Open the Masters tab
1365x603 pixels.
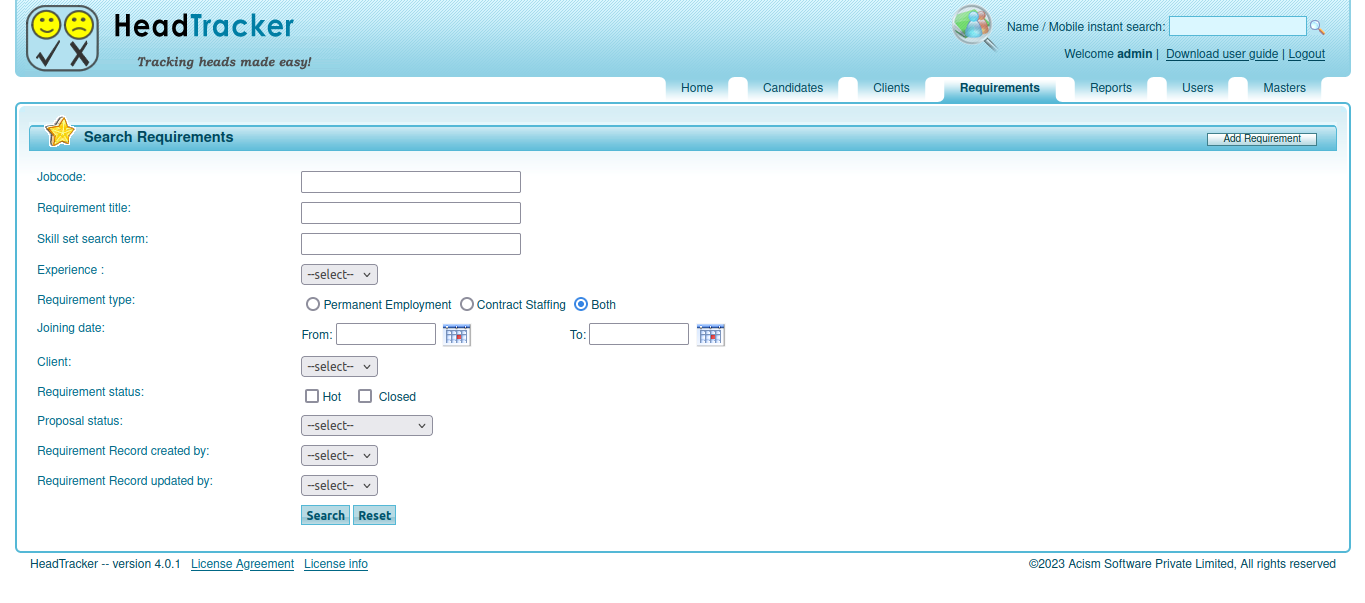pos(1284,88)
